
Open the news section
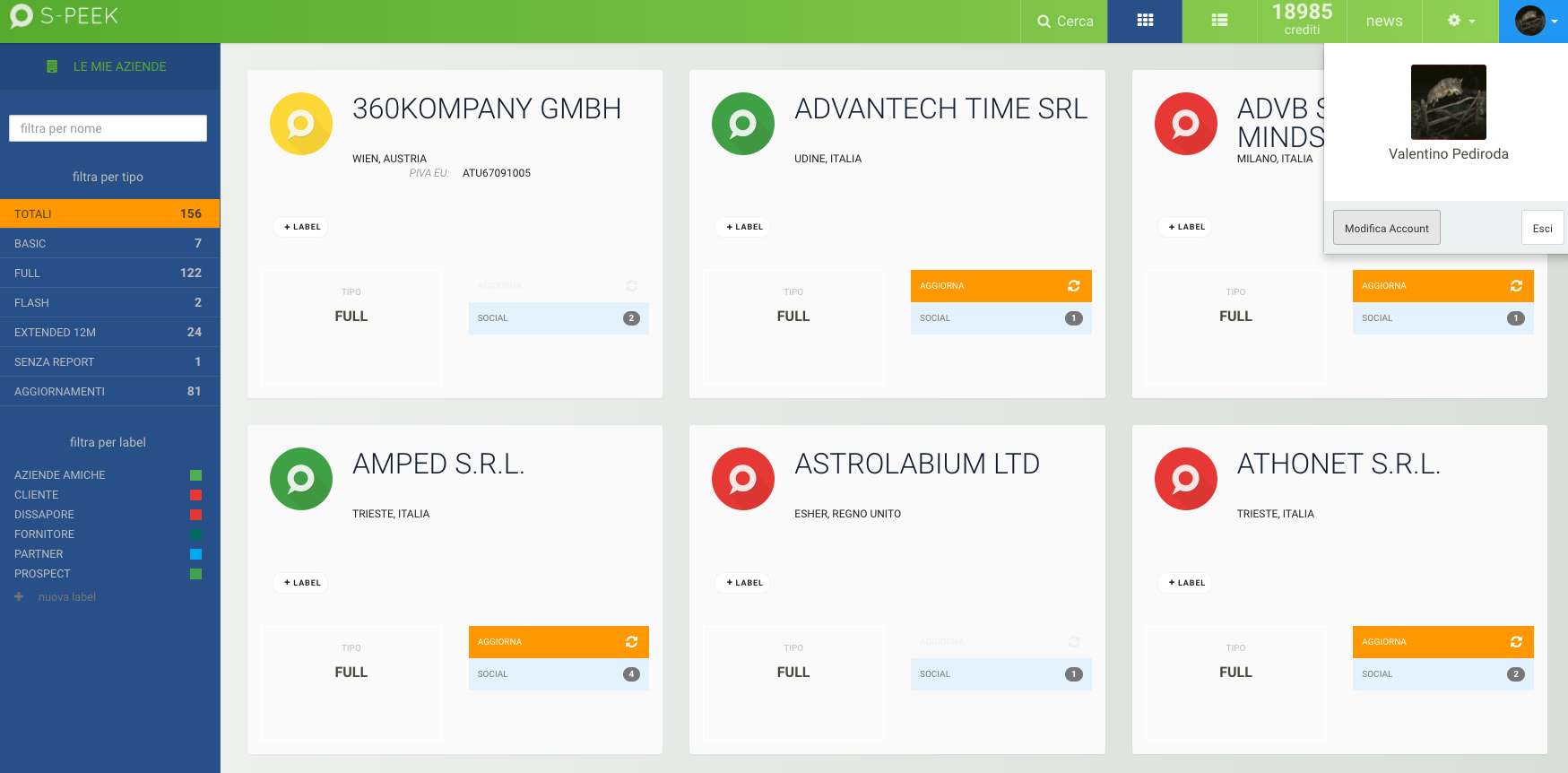pyautogui.click(x=1384, y=21)
